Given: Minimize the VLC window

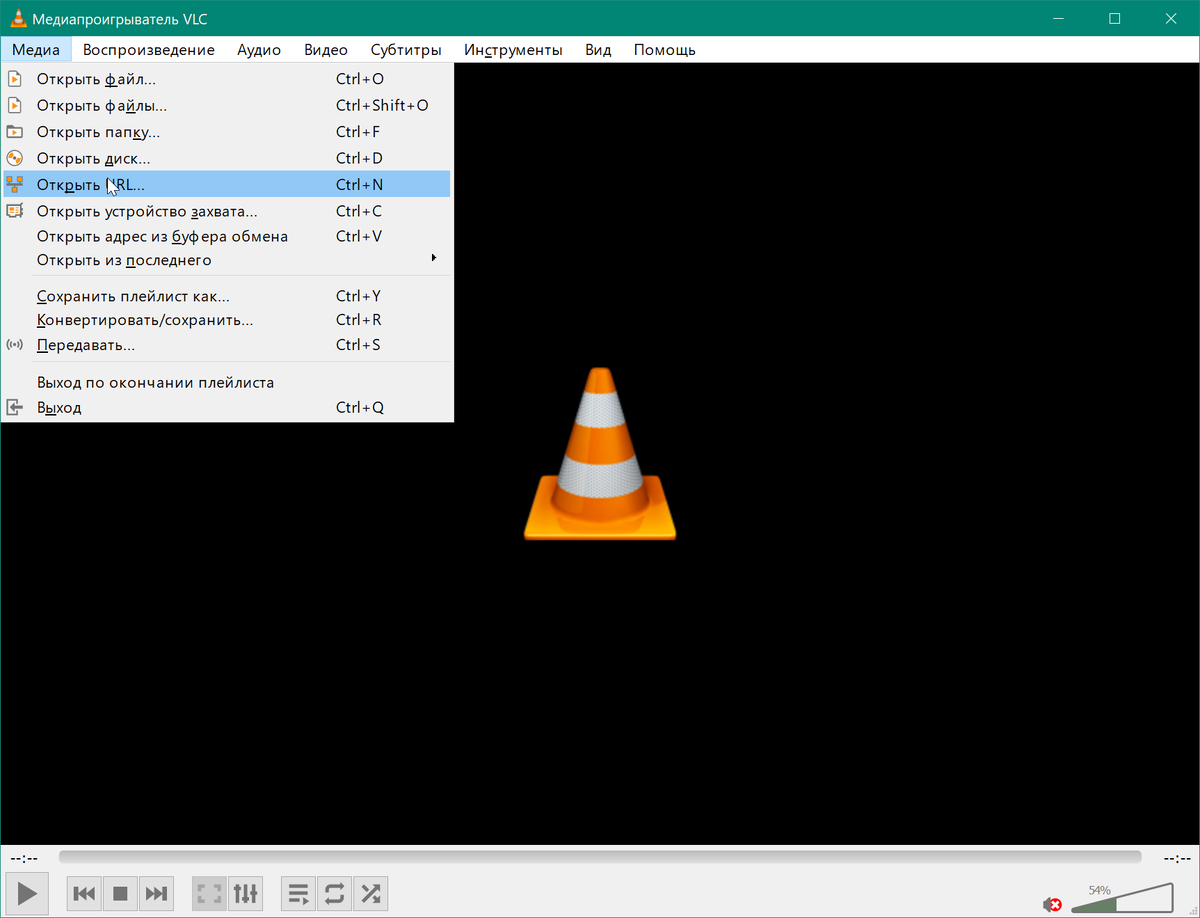Looking at the screenshot, I should pos(1060,18).
